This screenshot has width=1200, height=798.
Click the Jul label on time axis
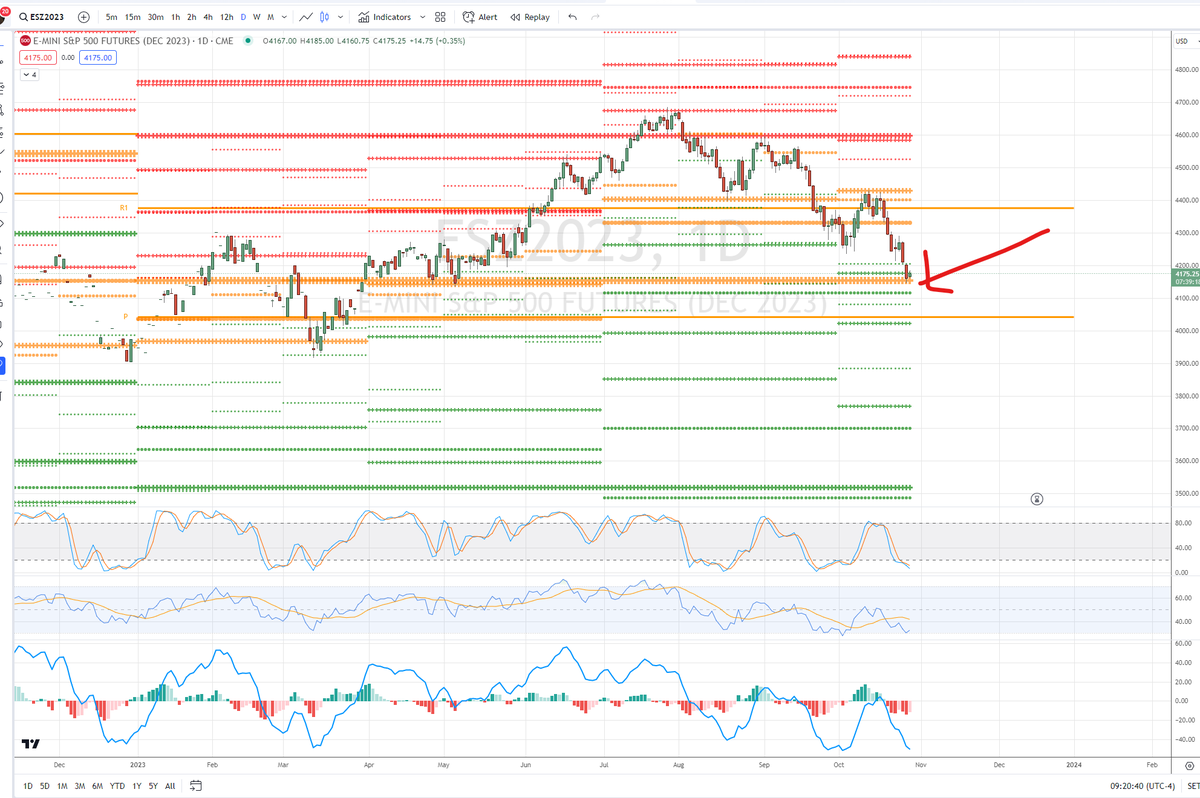coord(606,763)
